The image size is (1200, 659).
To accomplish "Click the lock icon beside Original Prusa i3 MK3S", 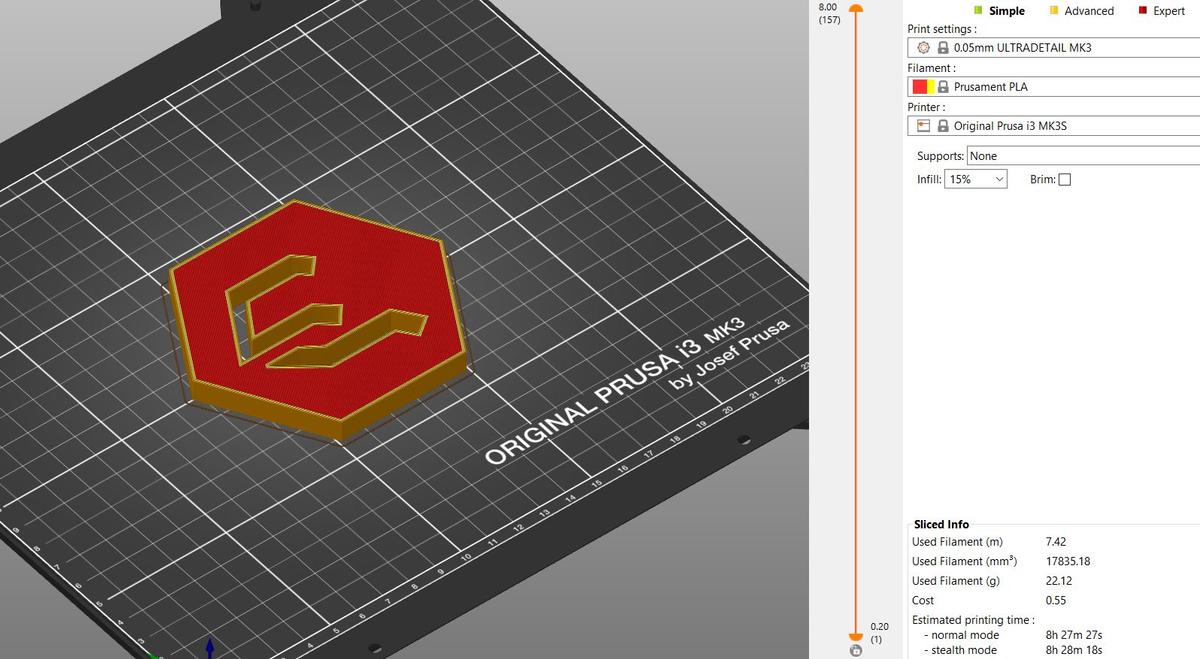I will click(942, 126).
